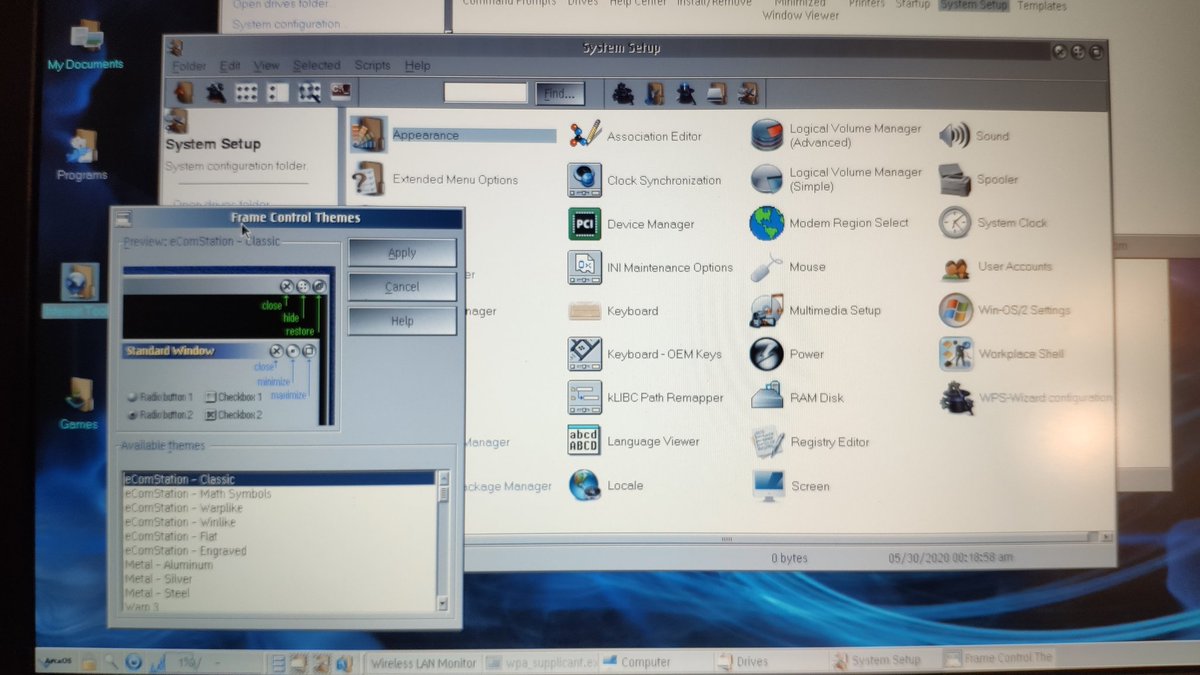Open Multimedia Setup
1200x675 pixels.
click(767, 310)
